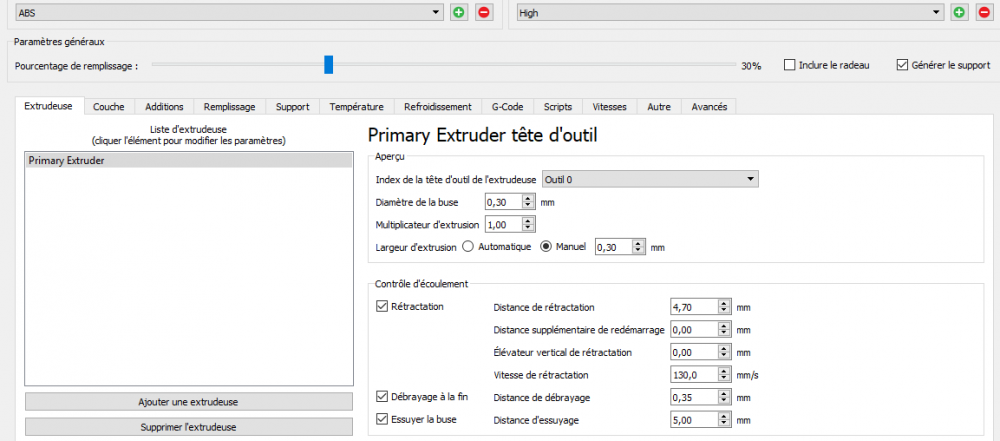The image size is (1000, 441).
Task: Click red minus icon beside High dropdown
Action: [984, 12]
